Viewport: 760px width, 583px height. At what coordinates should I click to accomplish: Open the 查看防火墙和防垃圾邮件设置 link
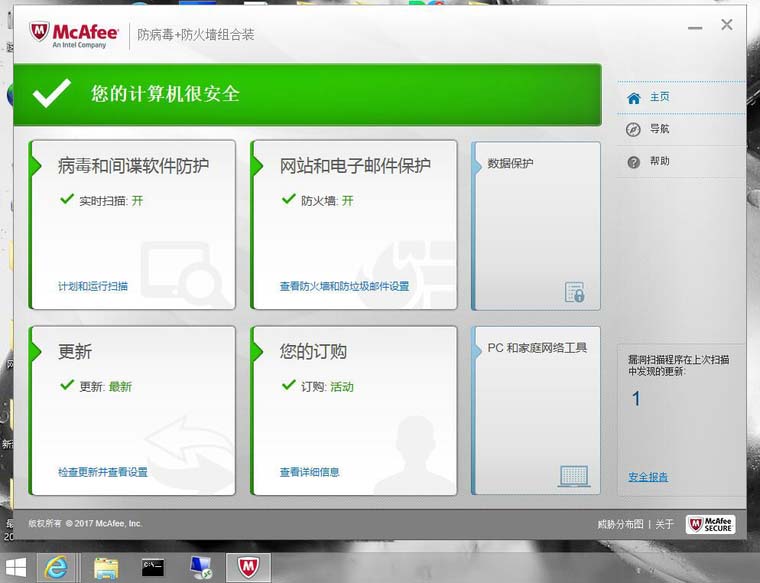tap(344, 286)
